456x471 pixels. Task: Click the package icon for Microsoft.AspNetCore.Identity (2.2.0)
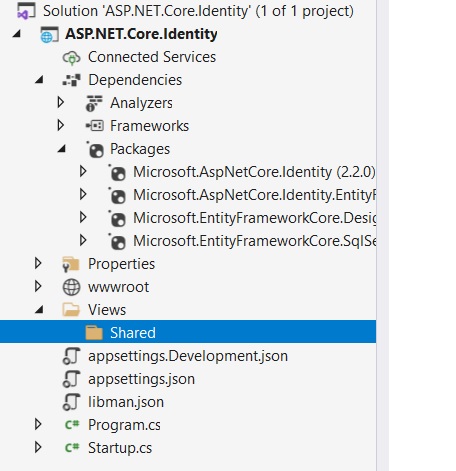coord(117,172)
